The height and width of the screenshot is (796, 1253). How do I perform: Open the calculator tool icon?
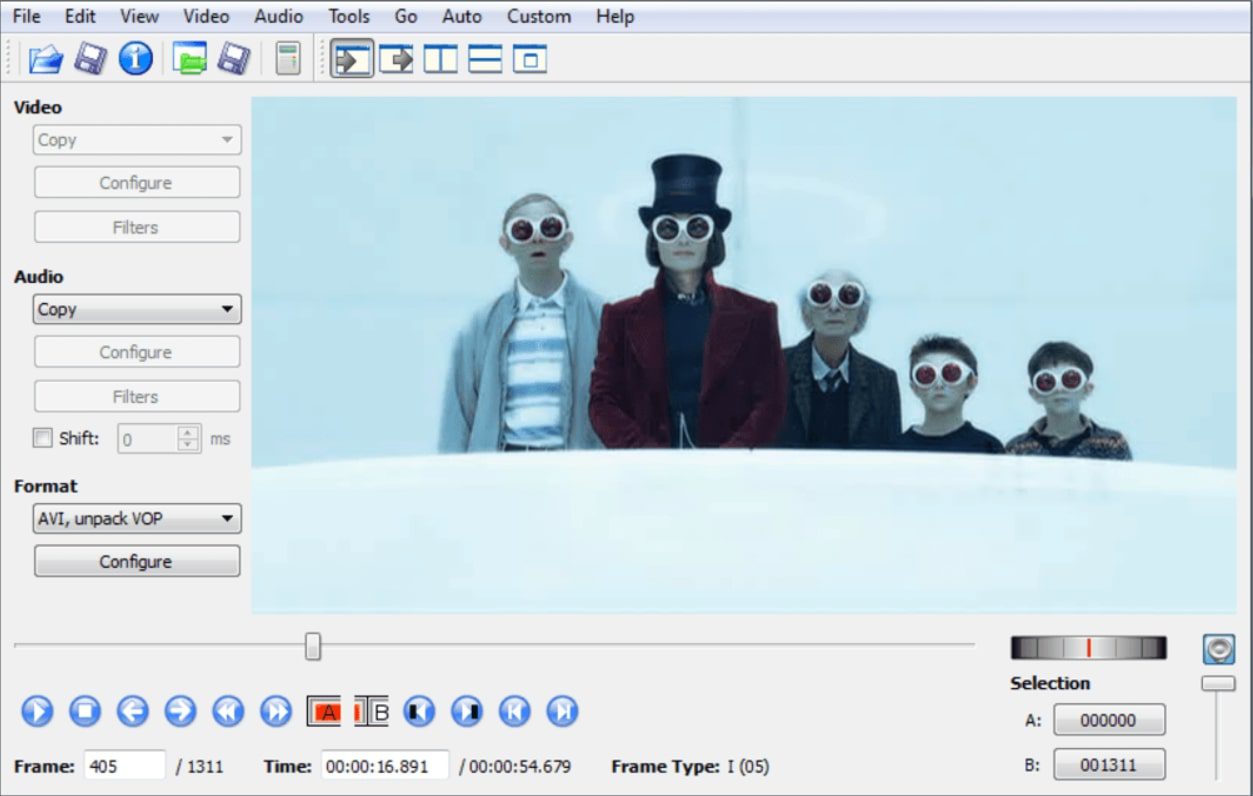tap(288, 59)
